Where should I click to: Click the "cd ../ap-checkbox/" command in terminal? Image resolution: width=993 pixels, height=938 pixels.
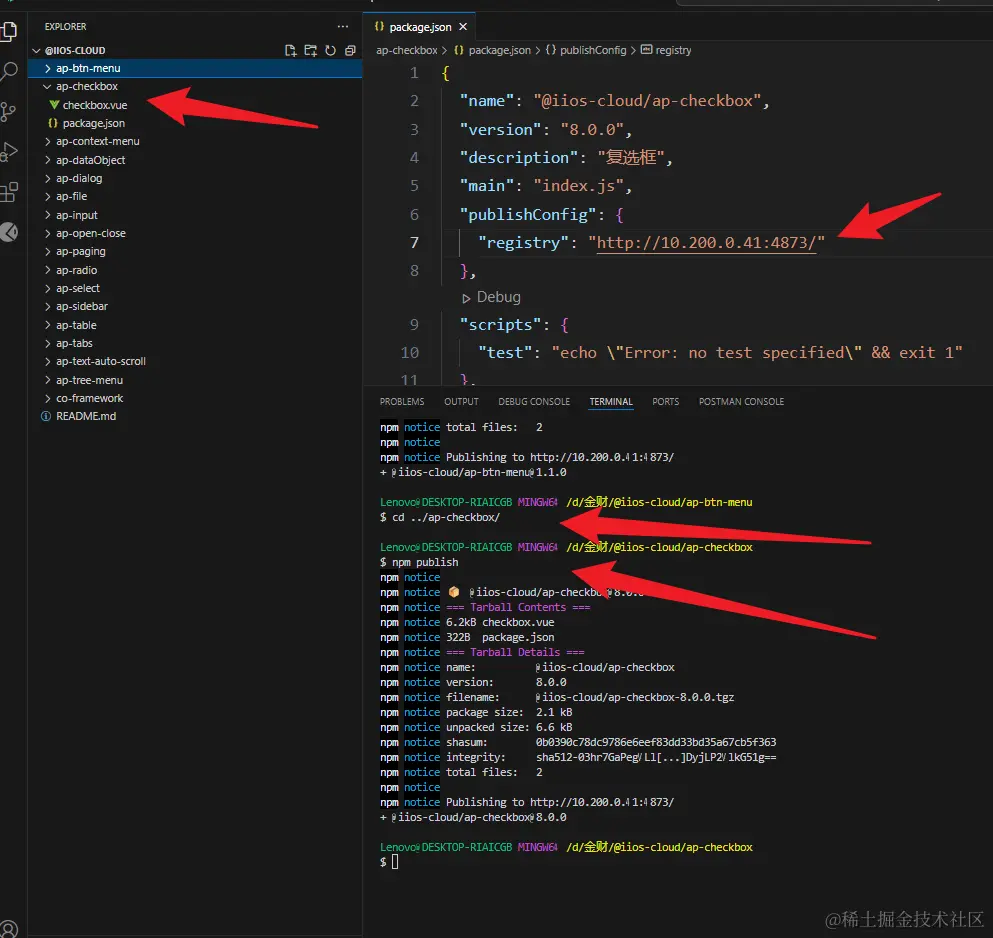pyautogui.click(x=446, y=517)
